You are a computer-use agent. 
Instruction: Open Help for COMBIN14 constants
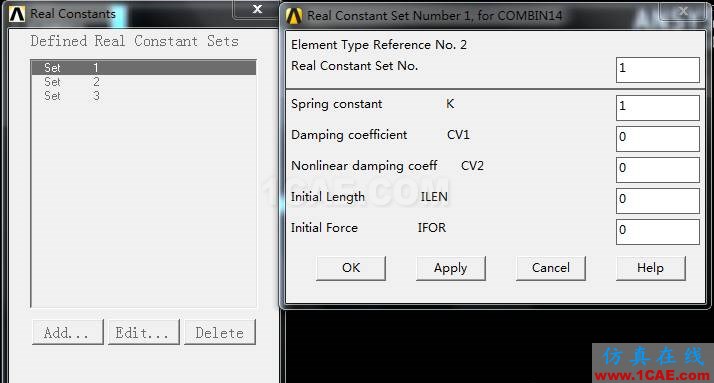click(650, 268)
